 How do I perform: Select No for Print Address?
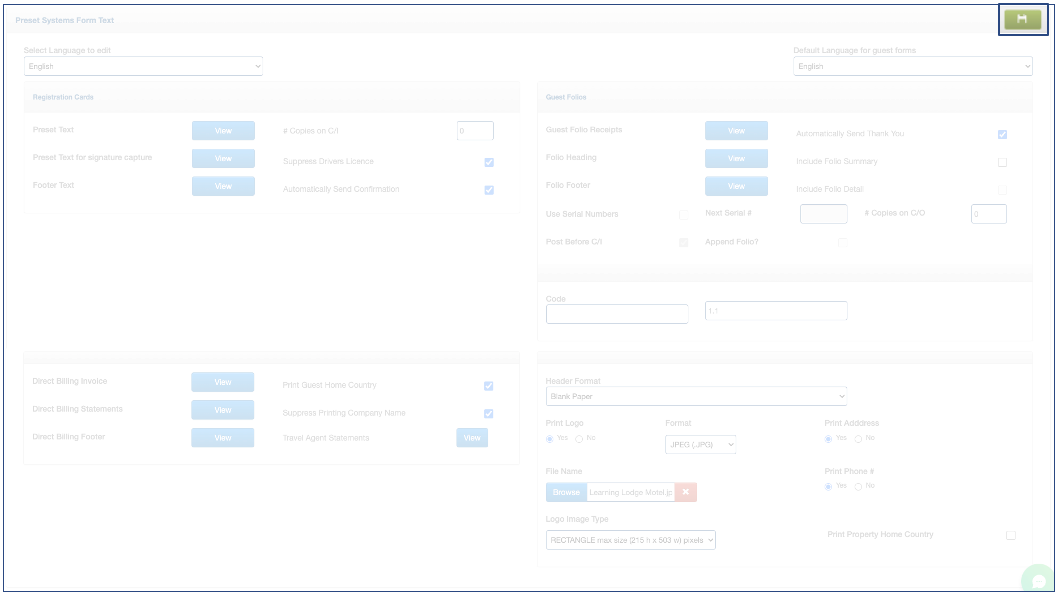(x=858, y=439)
